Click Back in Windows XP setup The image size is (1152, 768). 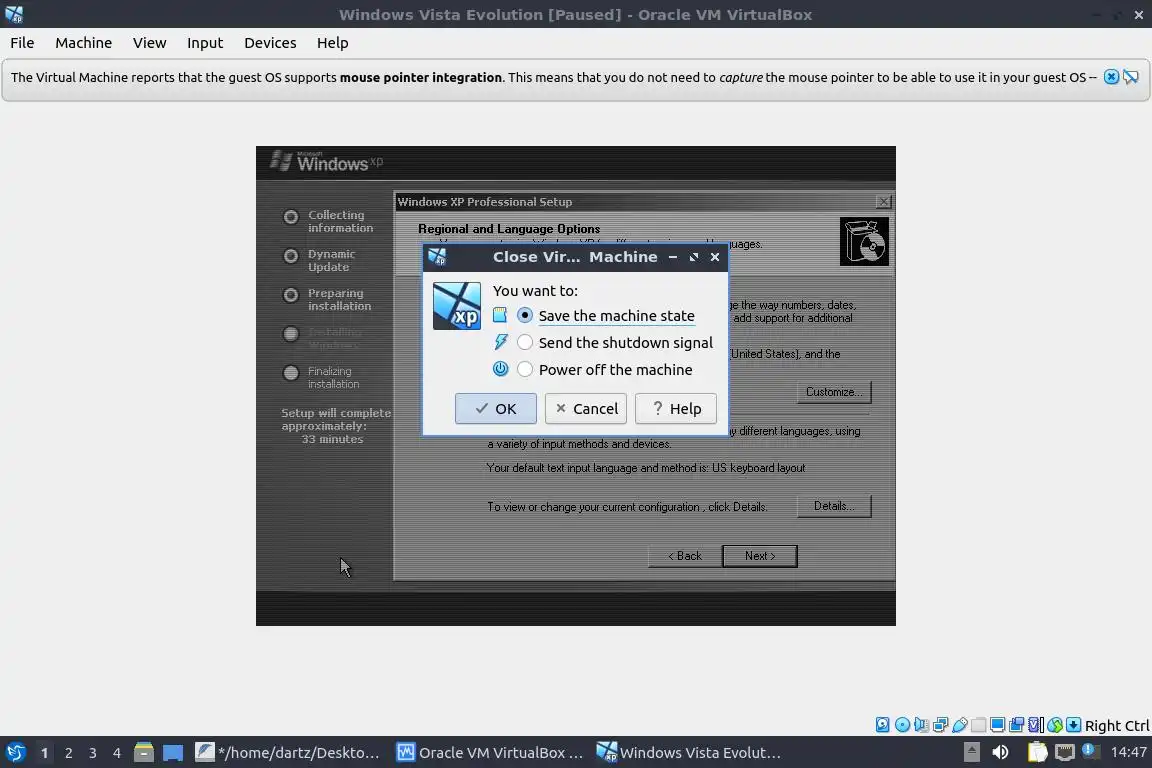685,556
